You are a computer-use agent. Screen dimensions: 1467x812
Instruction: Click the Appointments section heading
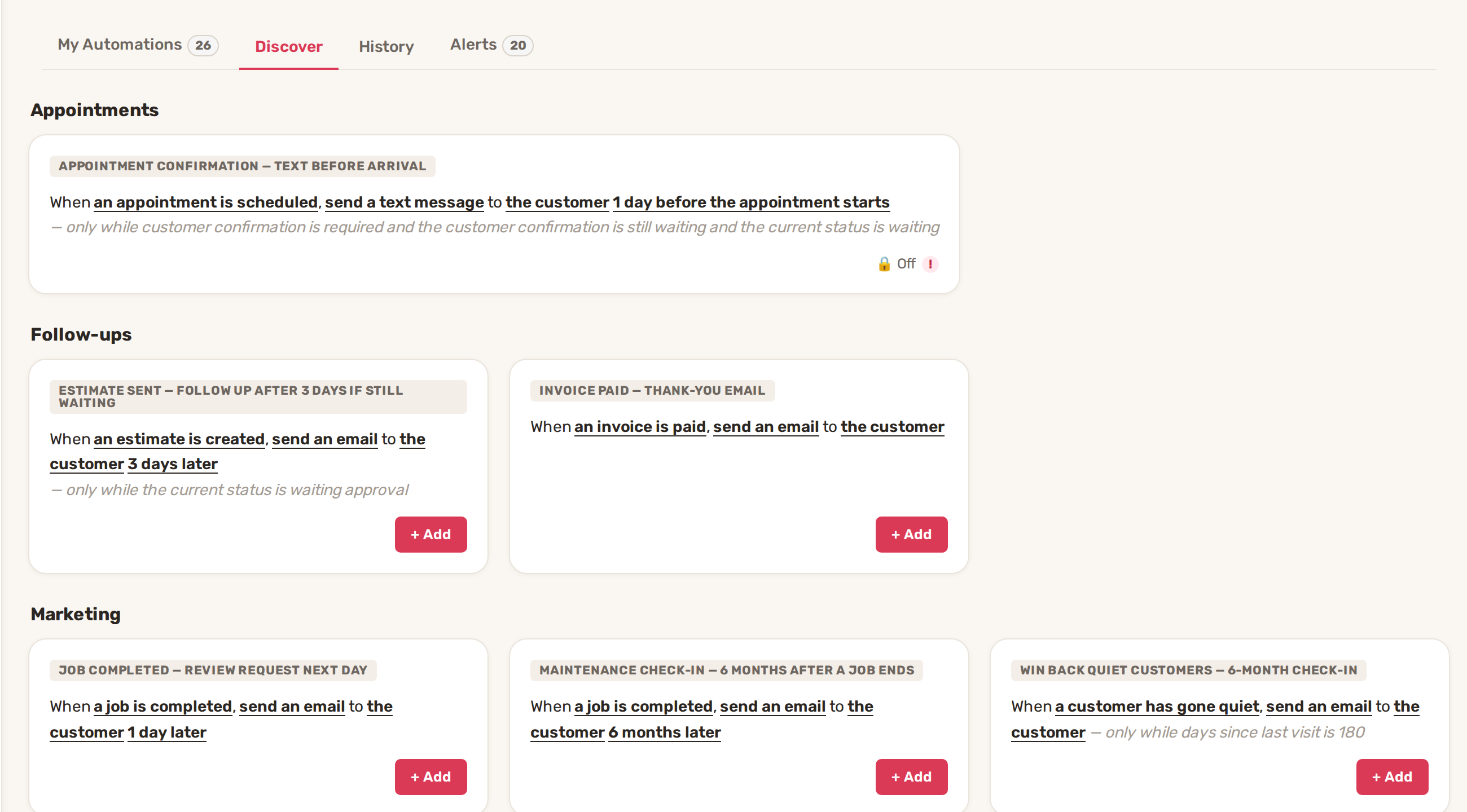pos(95,110)
